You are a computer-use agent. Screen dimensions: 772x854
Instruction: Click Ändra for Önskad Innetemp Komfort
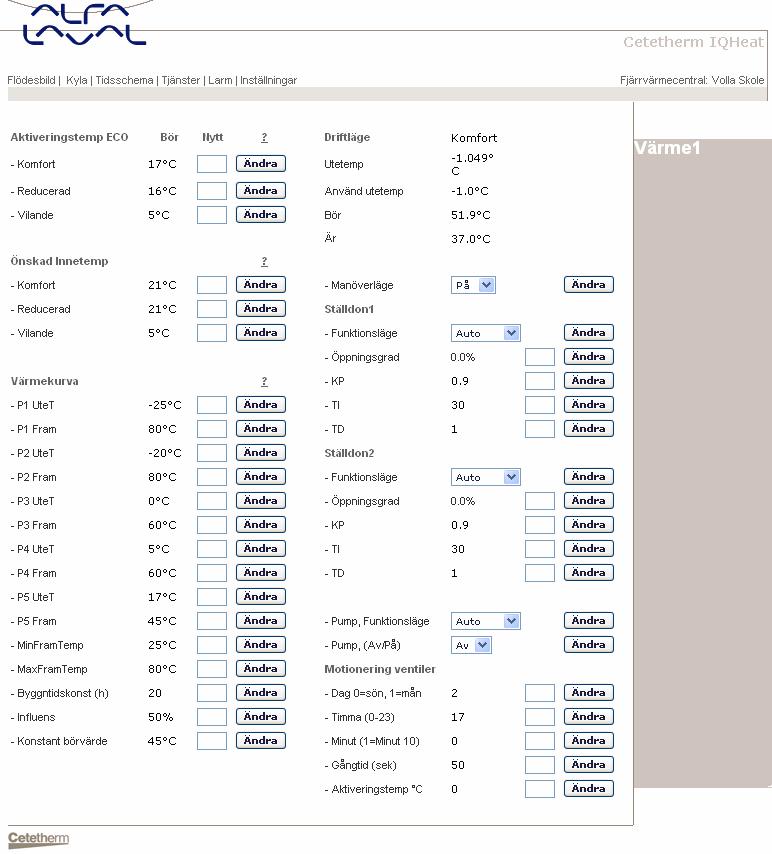(260, 284)
